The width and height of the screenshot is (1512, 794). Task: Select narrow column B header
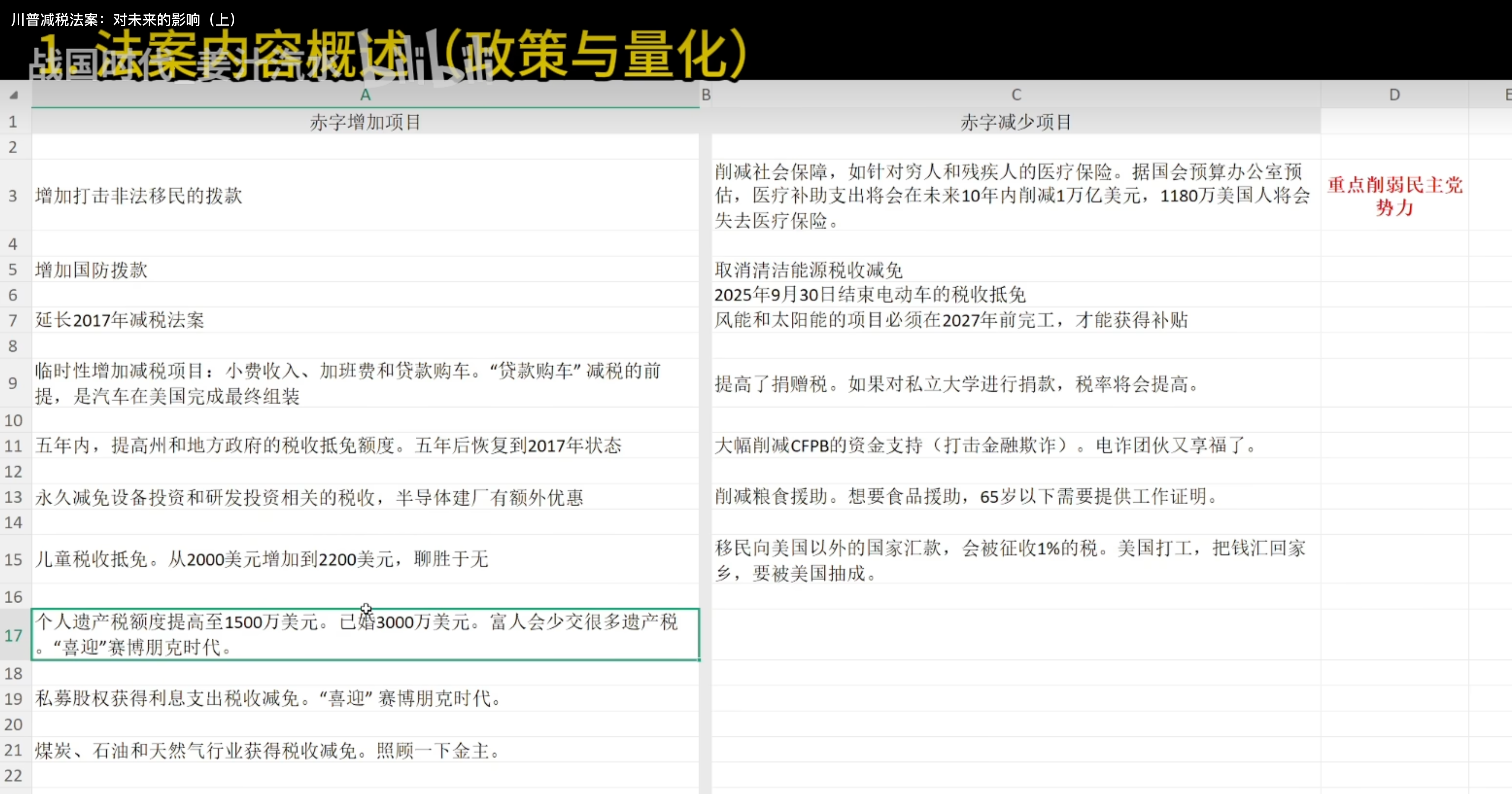click(x=705, y=94)
